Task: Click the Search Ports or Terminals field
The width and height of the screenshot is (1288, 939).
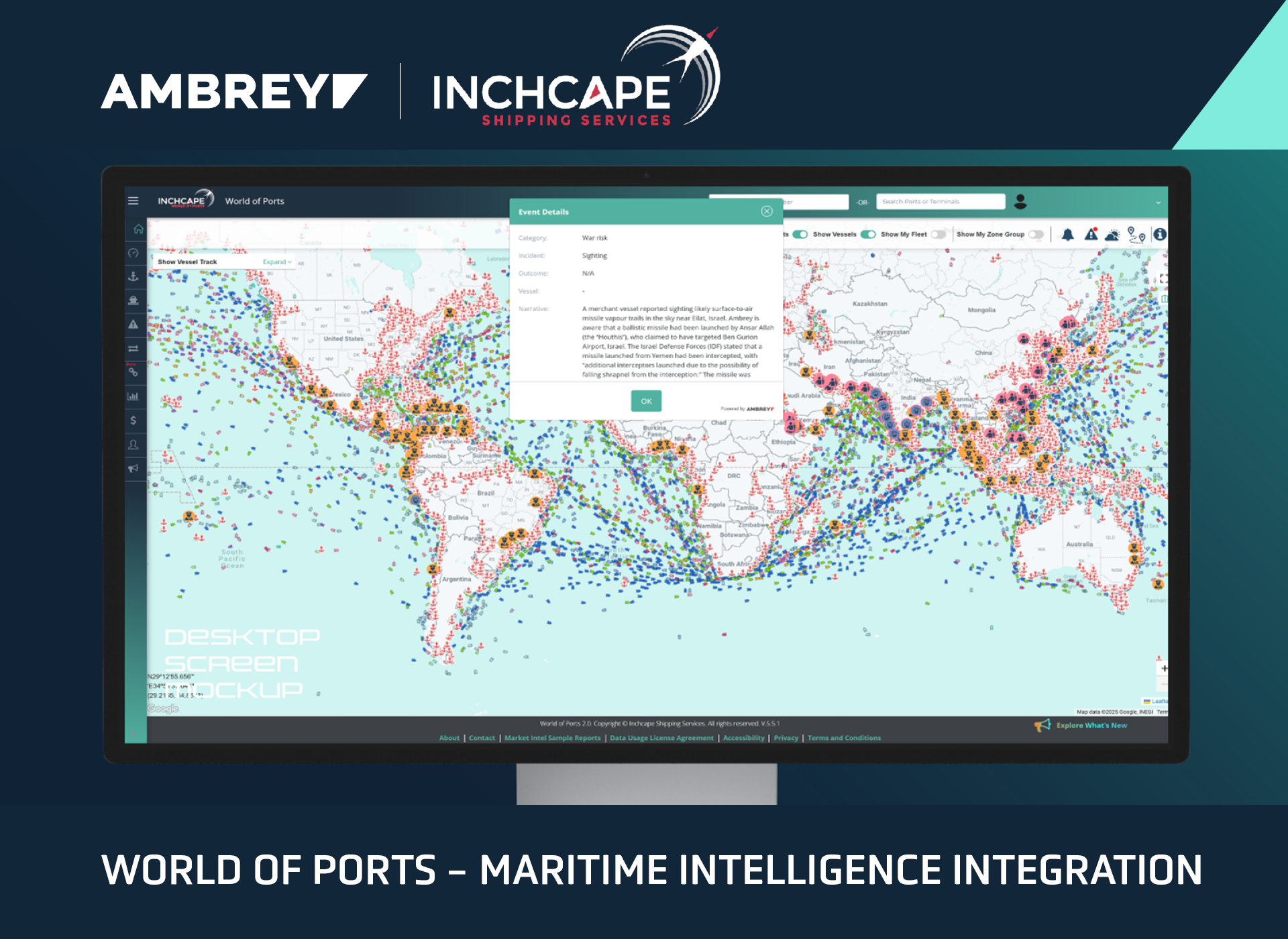Action: pos(940,201)
